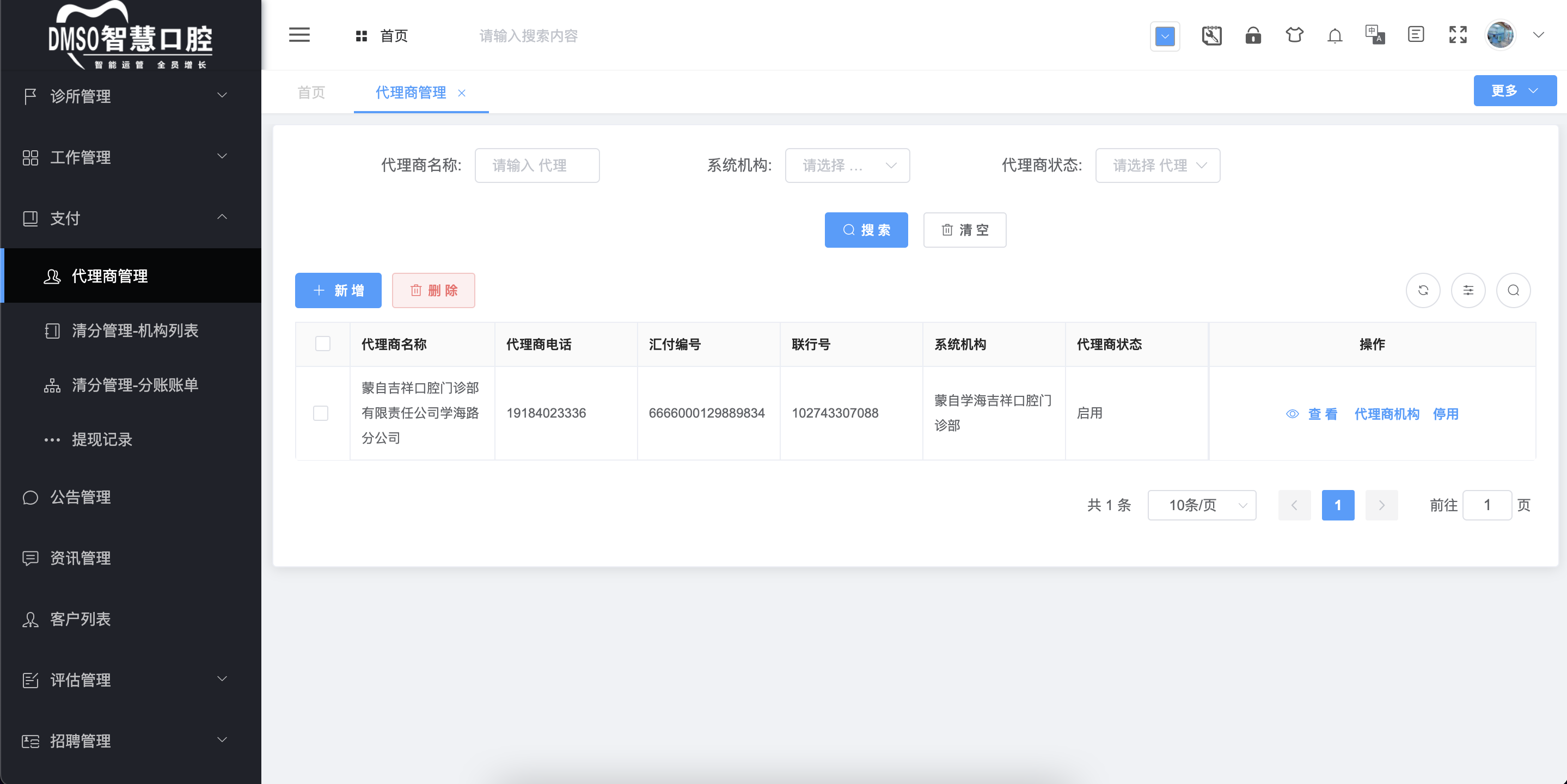This screenshot has width=1567, height=784.
Task: Select 代理商管理 in the sidebar
Action: click(131, 275)
